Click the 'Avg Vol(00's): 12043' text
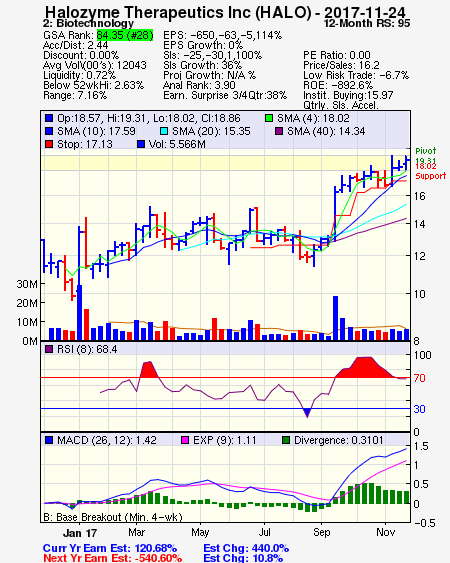The height and width of the screenshot is (563, 450). 95,65
